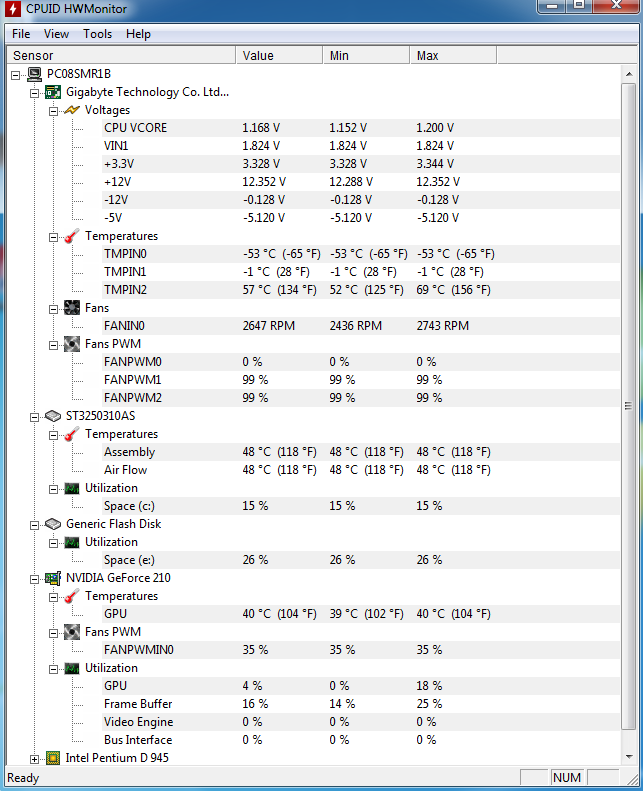The width and height of the screenshot is (643, 791).
Task: Click the Min column header
Action: click(366, 55)
